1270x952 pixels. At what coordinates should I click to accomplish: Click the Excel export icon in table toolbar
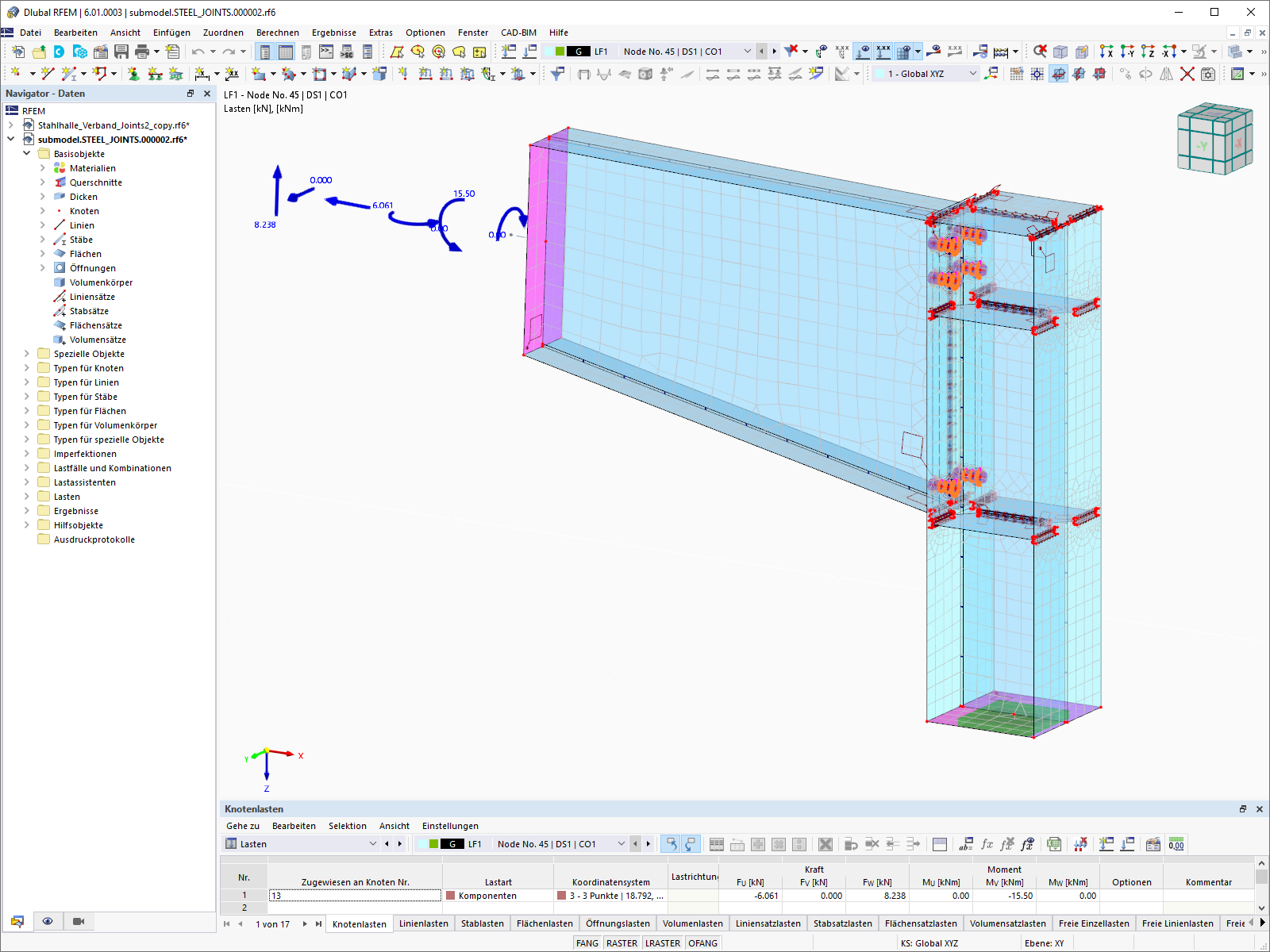coord(1054,844)
